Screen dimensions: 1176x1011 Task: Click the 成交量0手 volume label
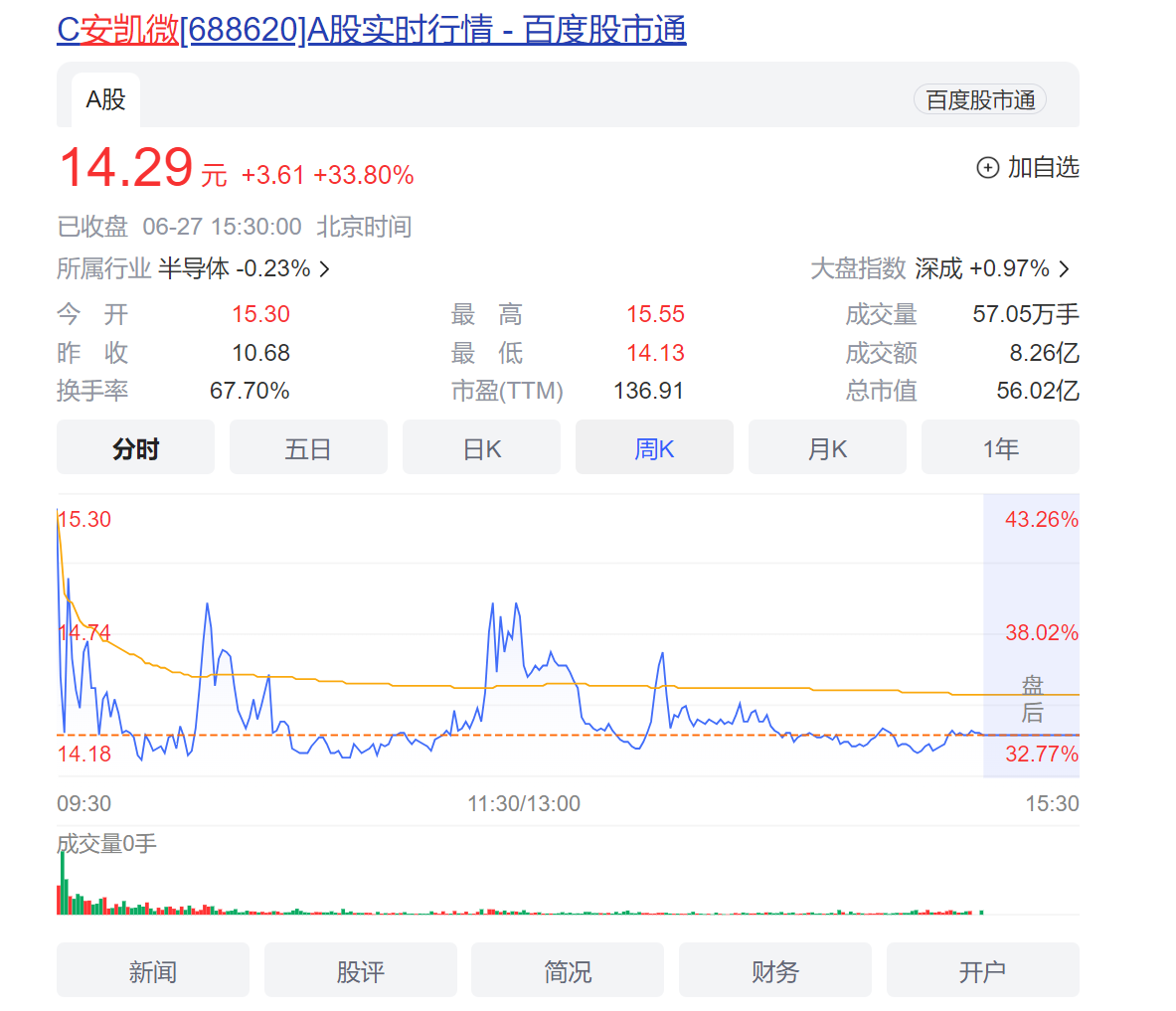click(x=106, y=845)
